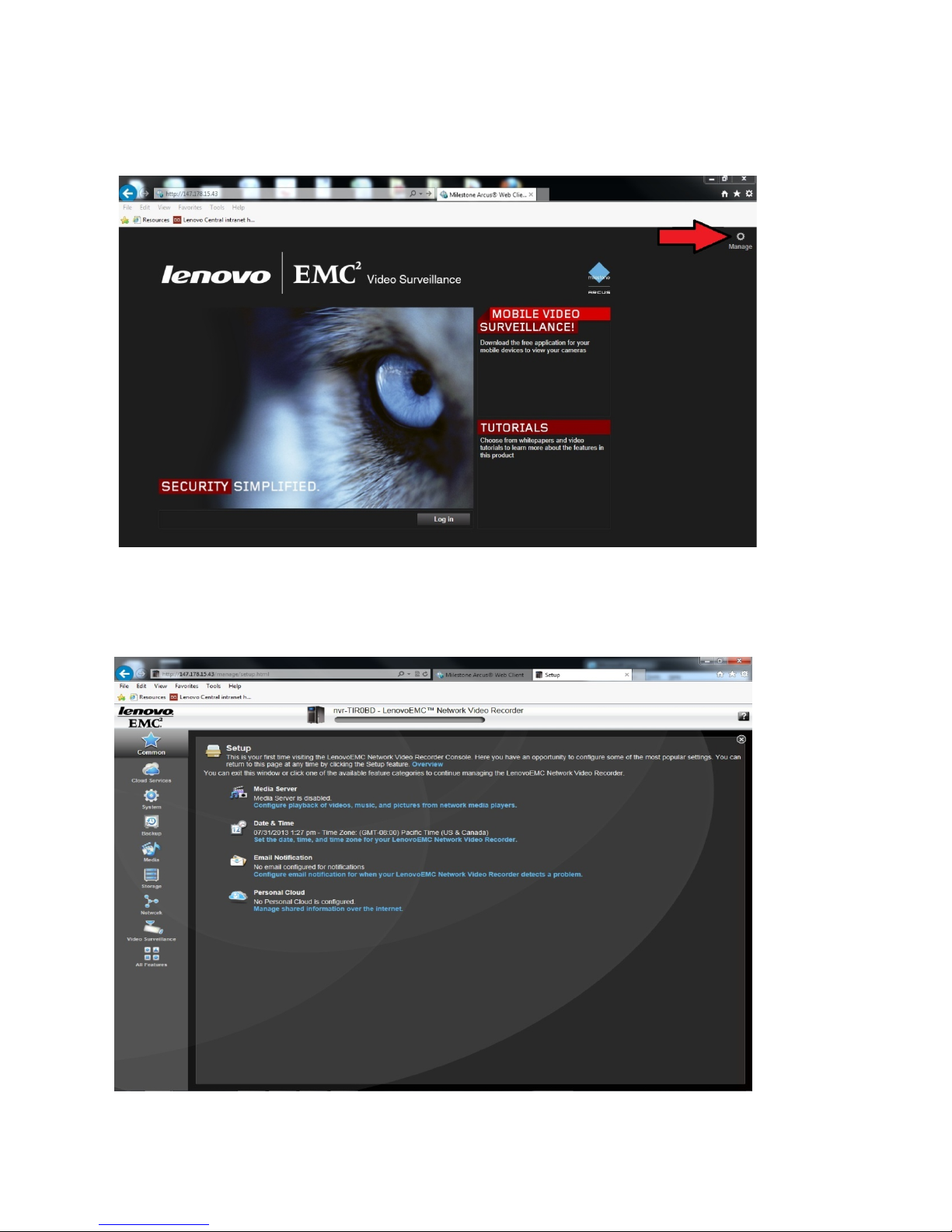Screen dimensions: 952x1232
Task: Open Tools menu in the upper browser
Action: point(217,208)
